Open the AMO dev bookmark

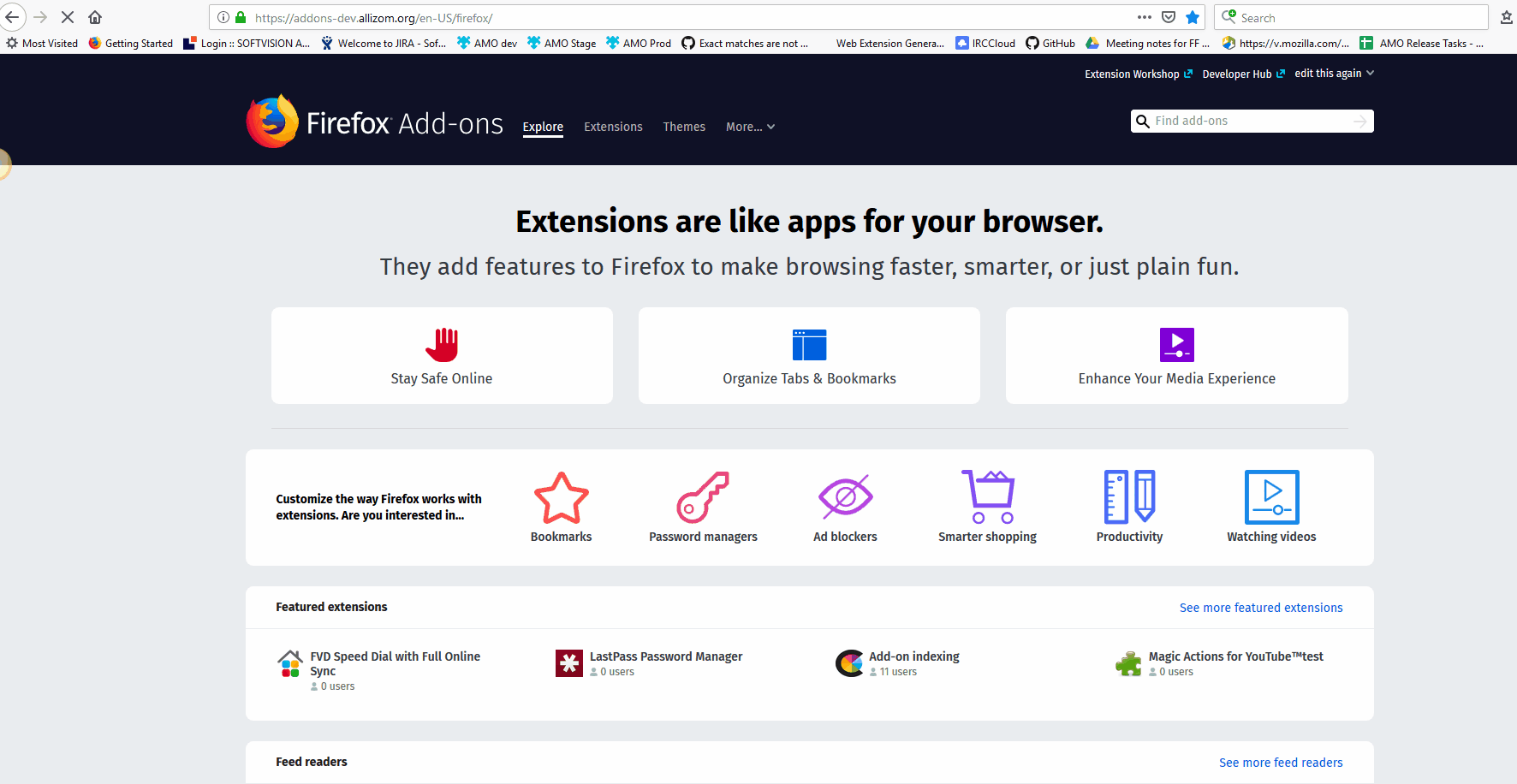click(487, 43)
